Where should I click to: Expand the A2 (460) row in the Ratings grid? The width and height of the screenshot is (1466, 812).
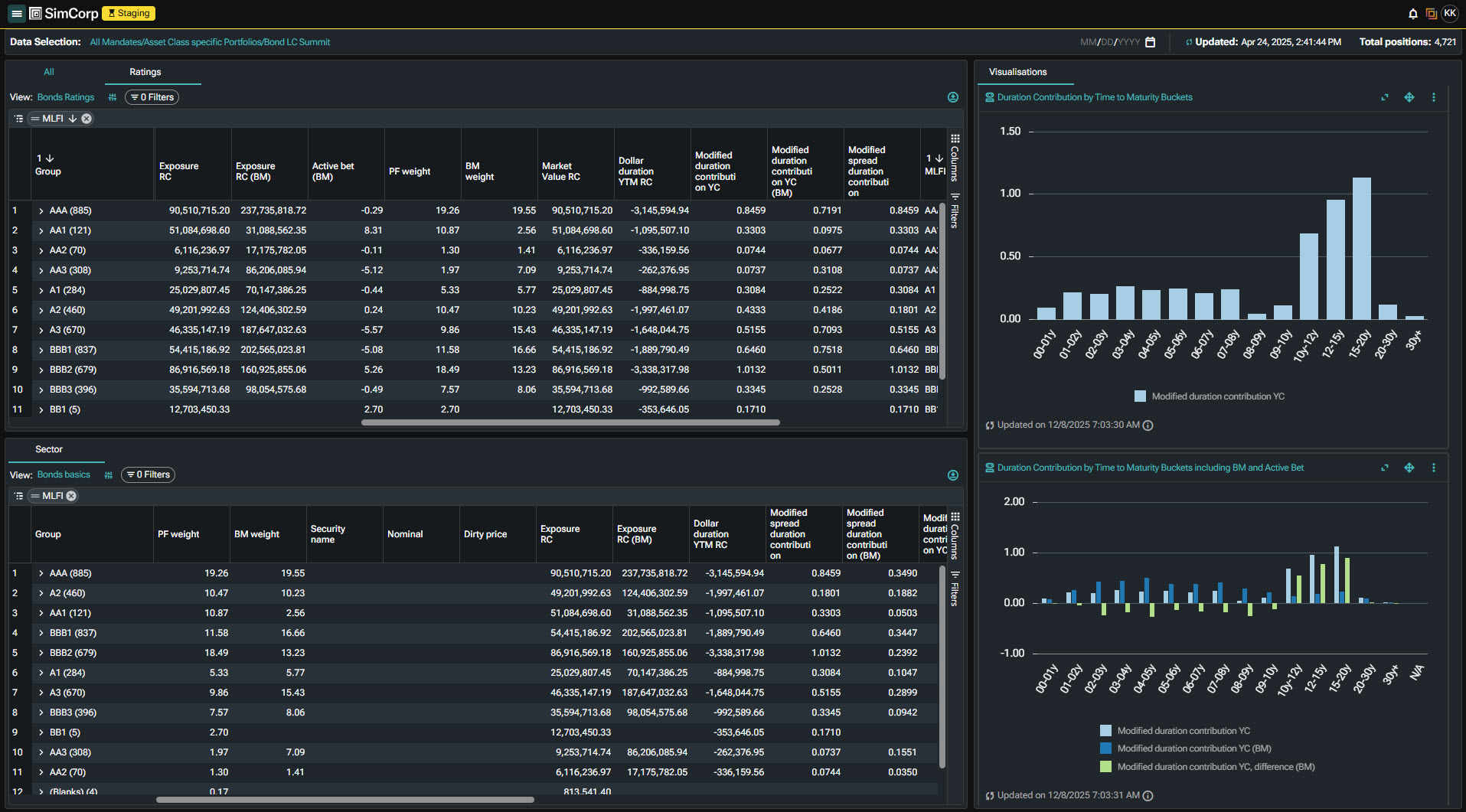[41, 310]
